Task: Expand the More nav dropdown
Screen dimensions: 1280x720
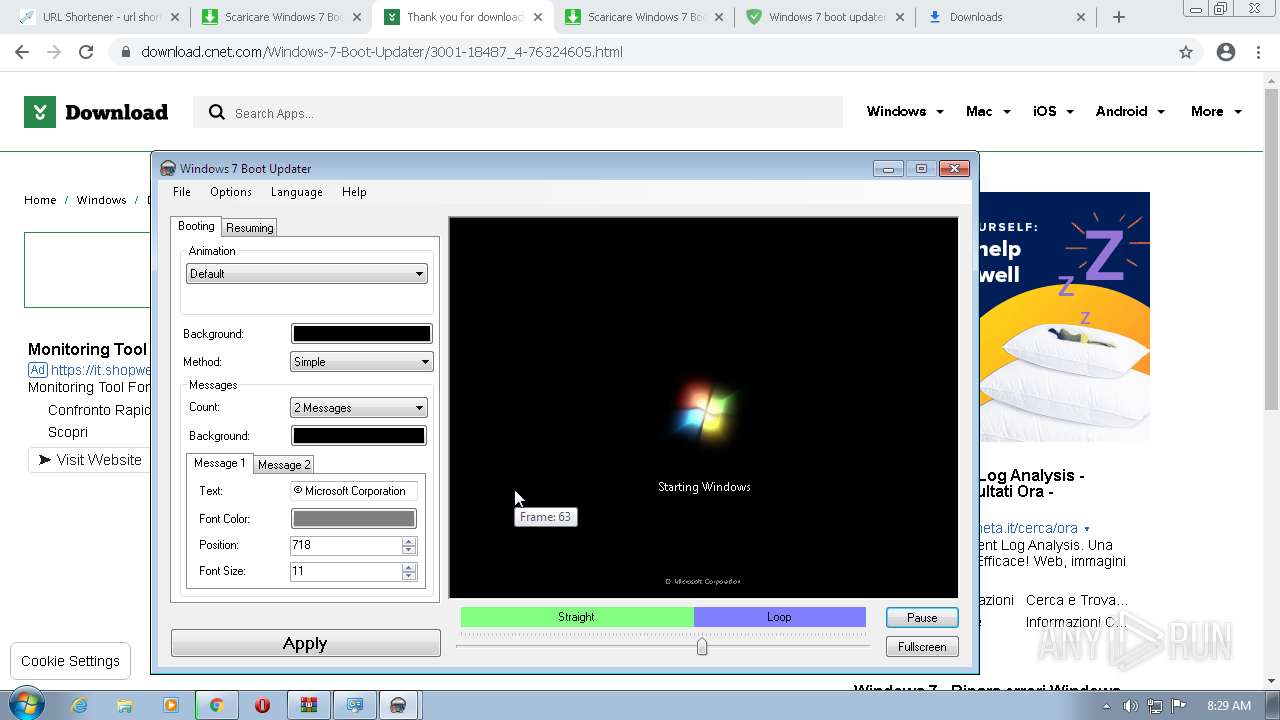Action: [x=1216, y=112]
